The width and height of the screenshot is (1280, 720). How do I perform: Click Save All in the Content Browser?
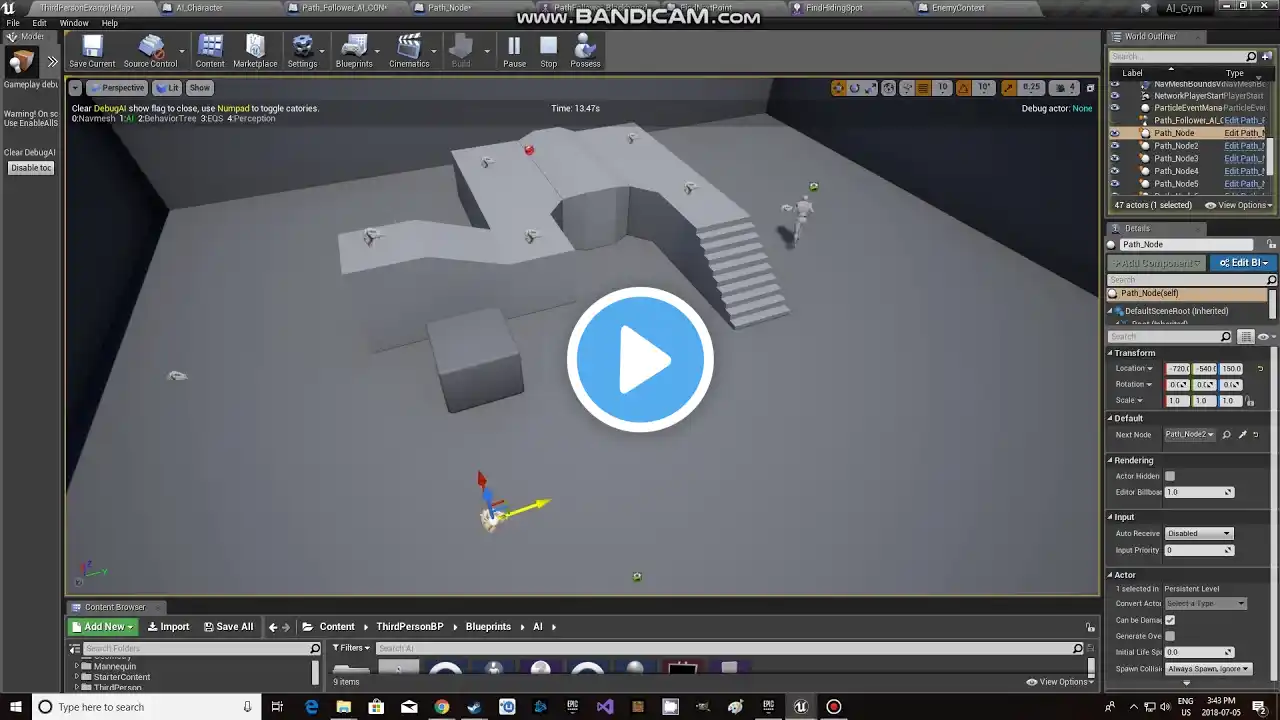coord(228,627)
